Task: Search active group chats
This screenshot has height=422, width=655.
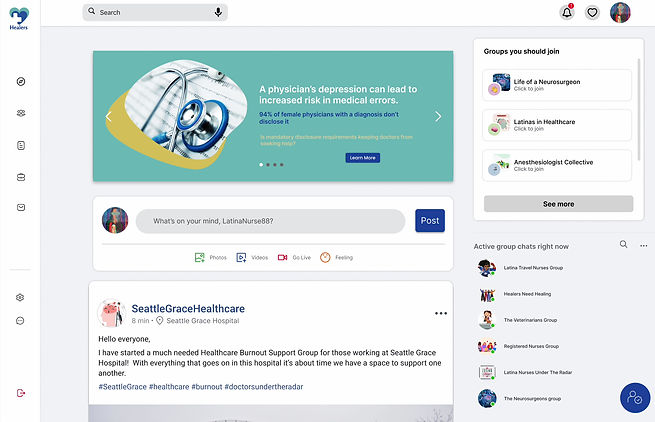Action: pyautogui.click(x=623, y=244)
